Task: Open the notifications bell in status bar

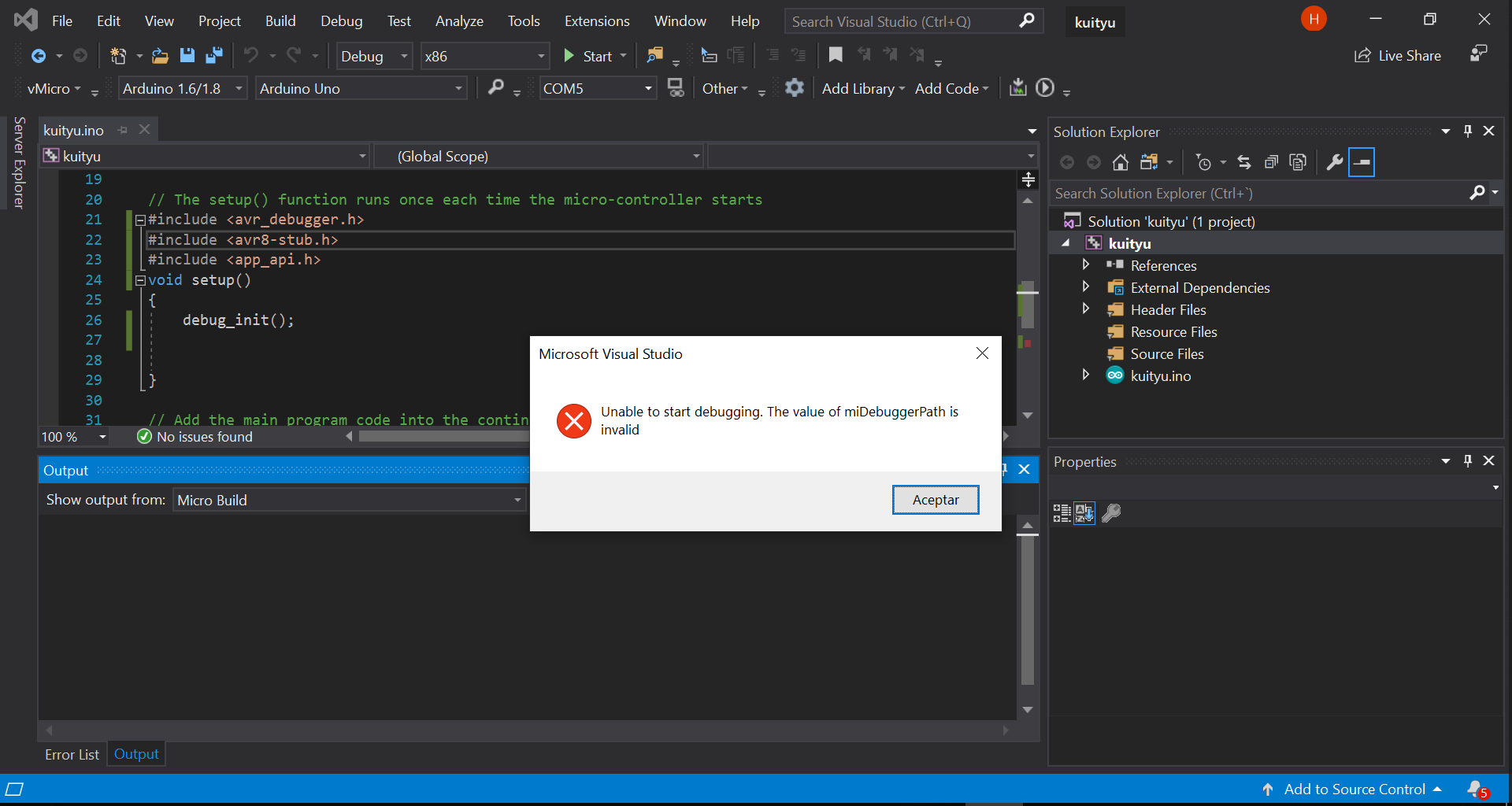Action: tap(1477, 789)
